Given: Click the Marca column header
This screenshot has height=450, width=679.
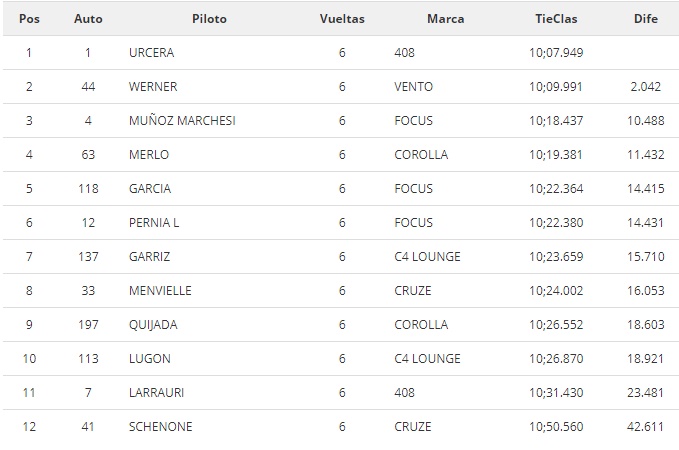Looking at the screenshot, I should click(x=446, y=19).
